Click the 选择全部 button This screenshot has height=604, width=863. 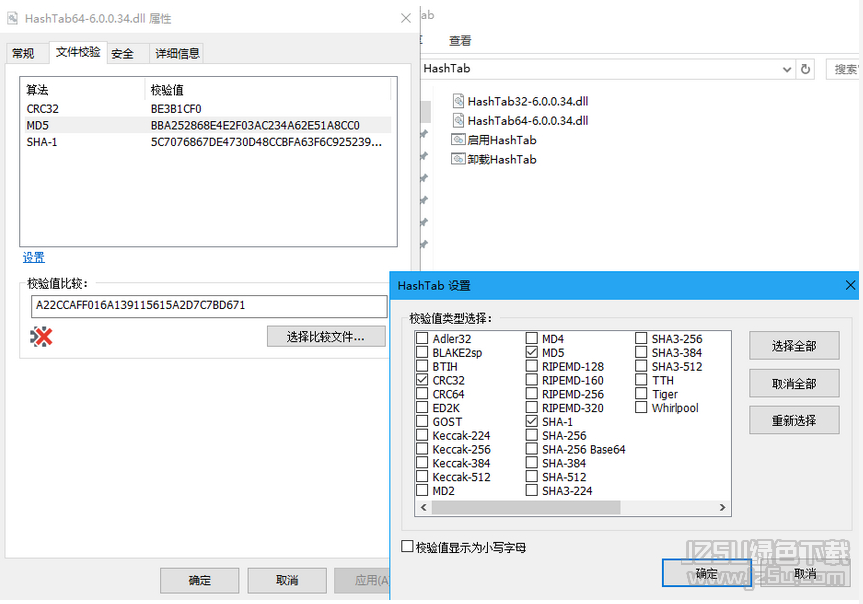pyautogui.click(x=794, y=346)
